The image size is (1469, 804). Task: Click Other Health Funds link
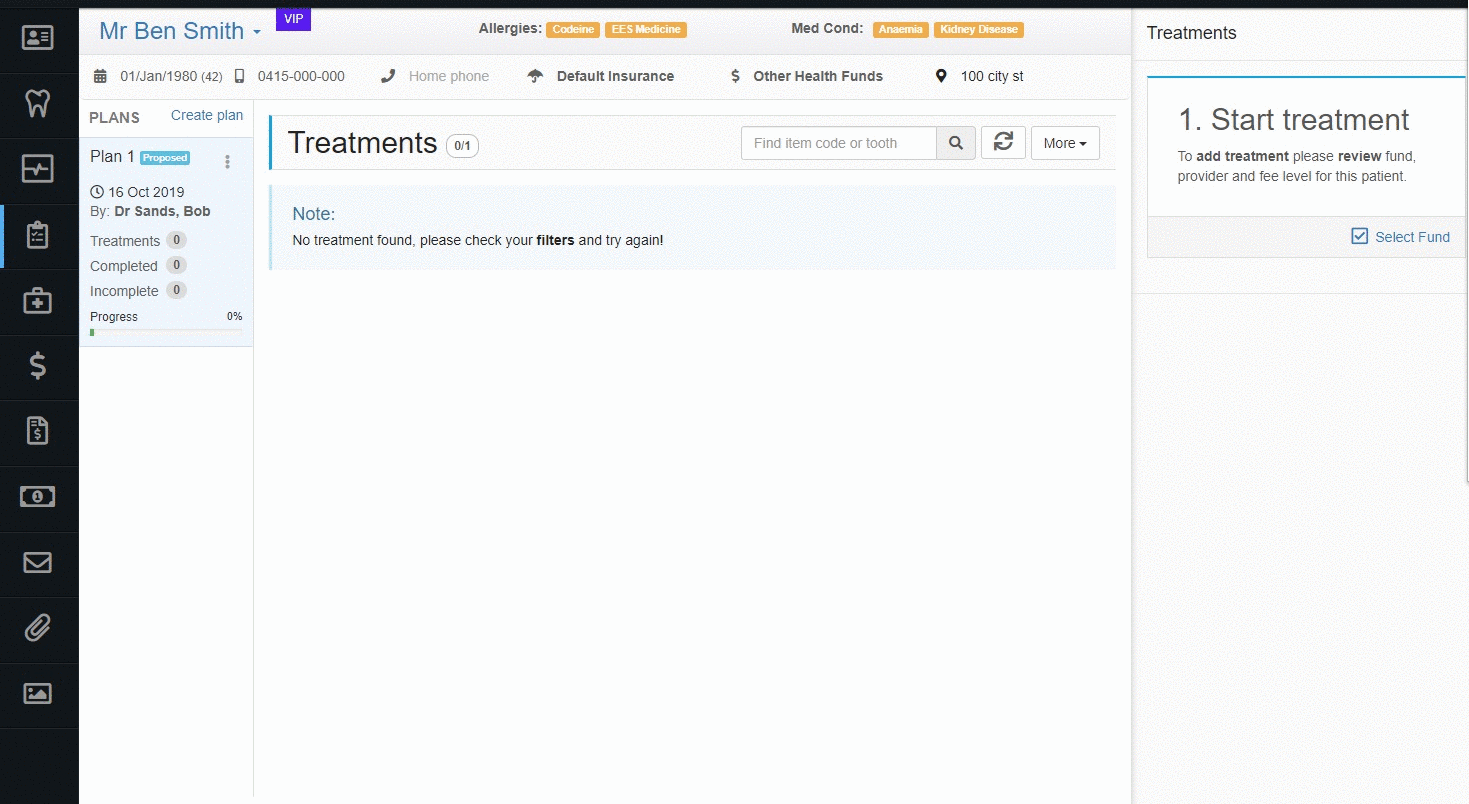[818, 76]
